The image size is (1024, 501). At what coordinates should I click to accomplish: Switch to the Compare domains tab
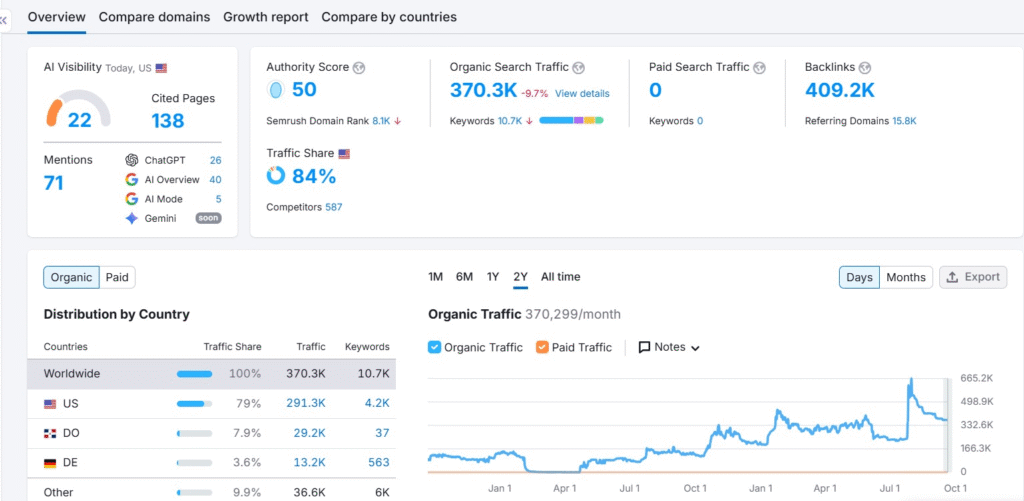coord(154,17)
